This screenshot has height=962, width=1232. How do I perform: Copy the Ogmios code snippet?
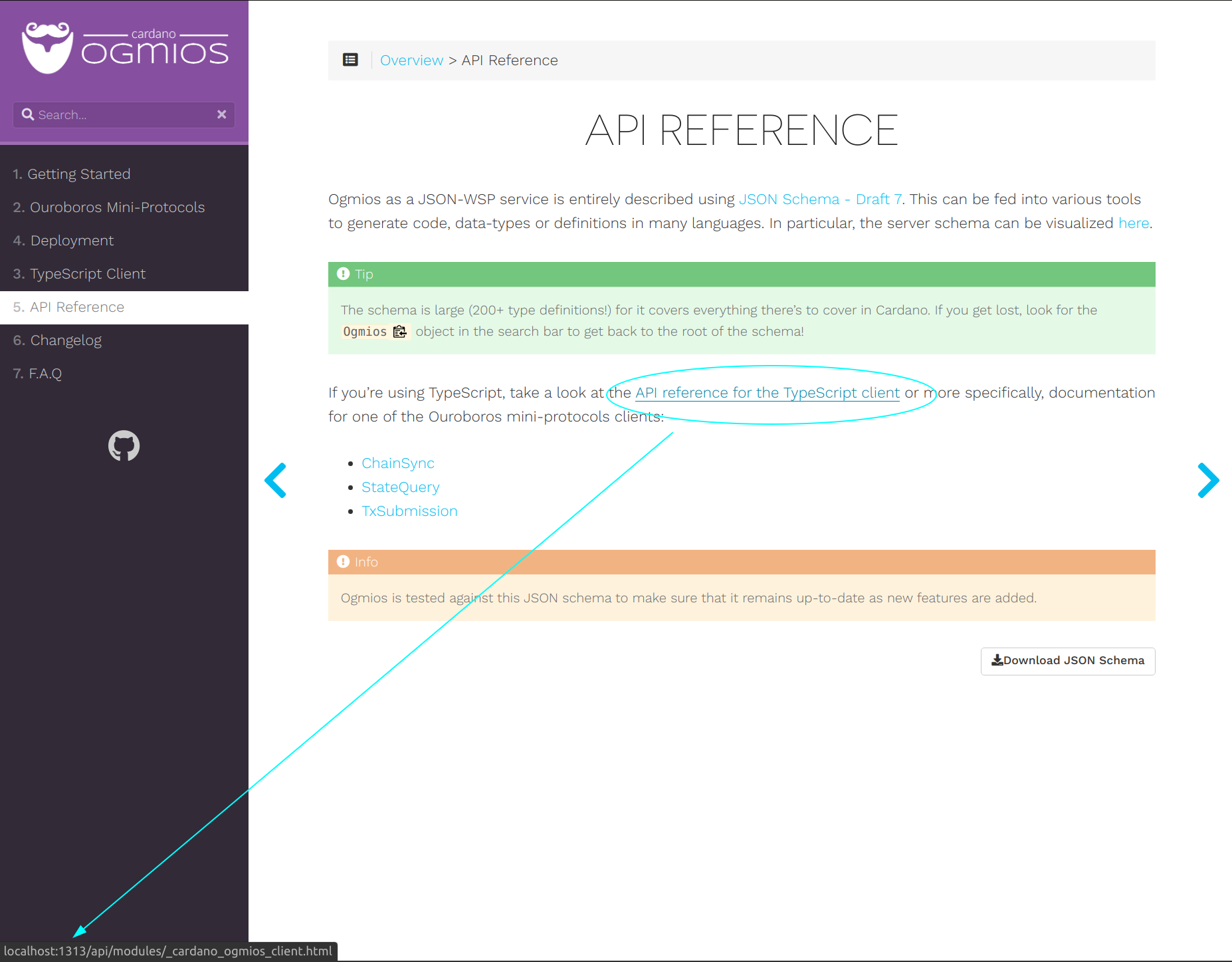[x=399, y=332]
